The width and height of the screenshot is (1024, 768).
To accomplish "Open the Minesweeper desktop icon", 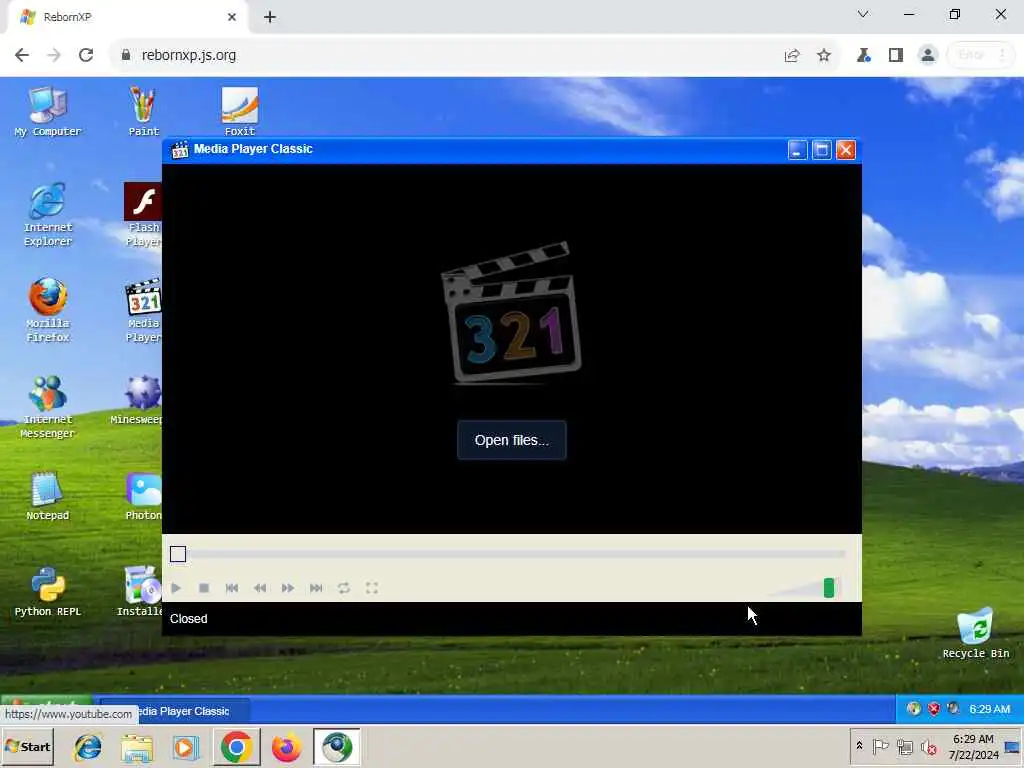I will pyautogui.click(x=138, y=400).
